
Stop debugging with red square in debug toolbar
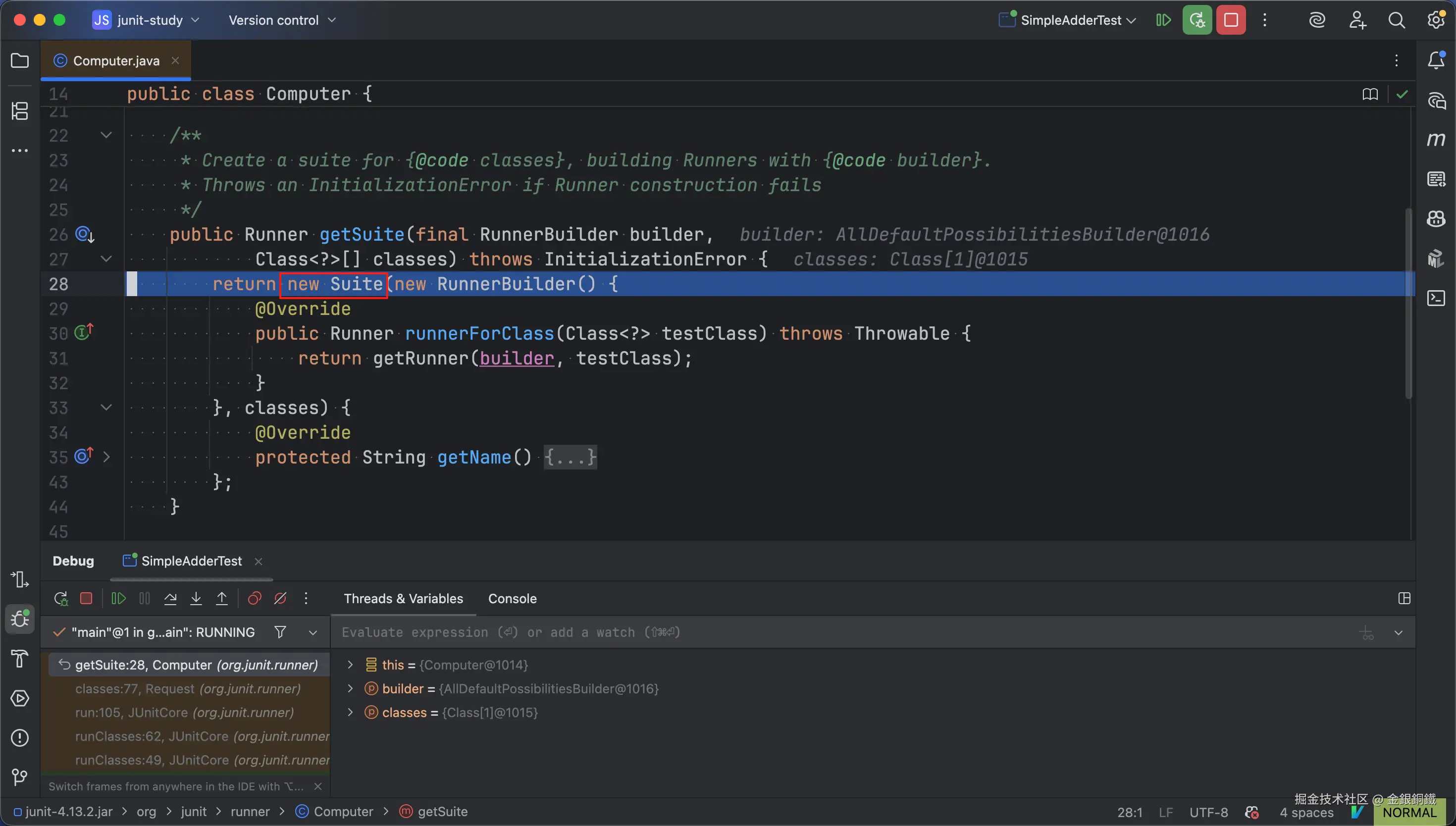point(86,599)
